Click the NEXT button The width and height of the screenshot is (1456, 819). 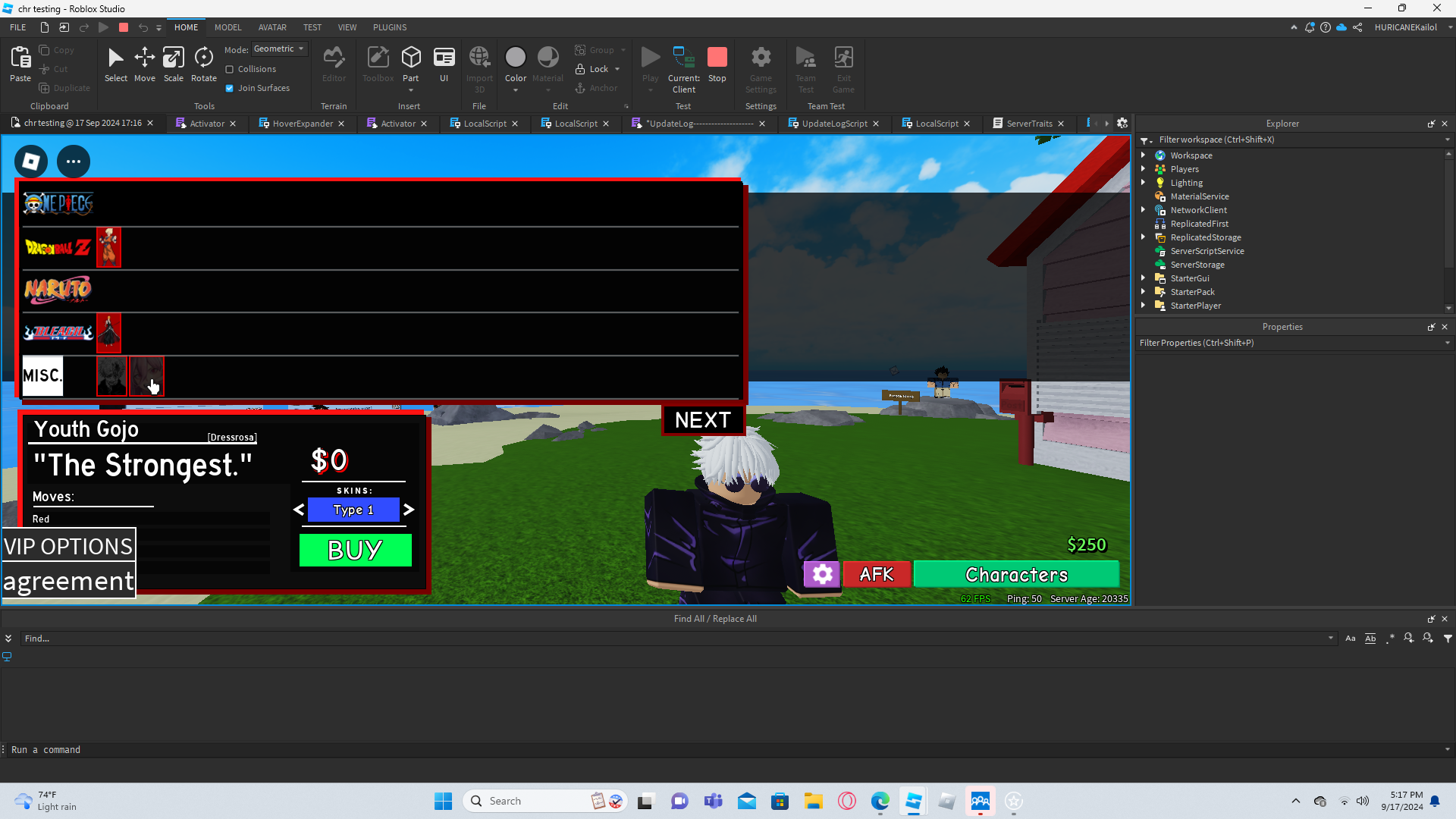point(702,420)
